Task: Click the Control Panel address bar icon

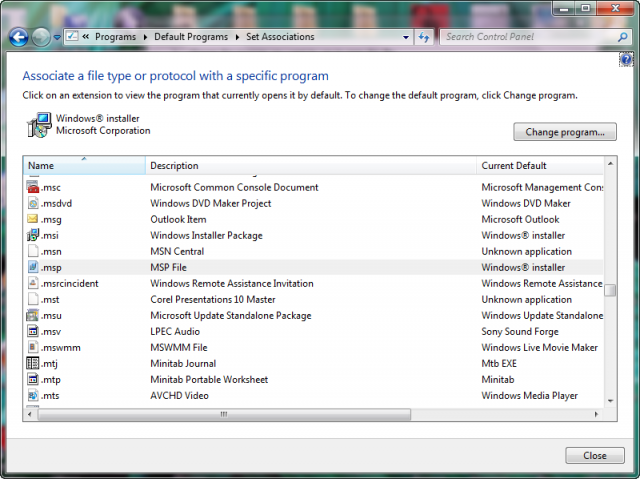Action: 72,36
